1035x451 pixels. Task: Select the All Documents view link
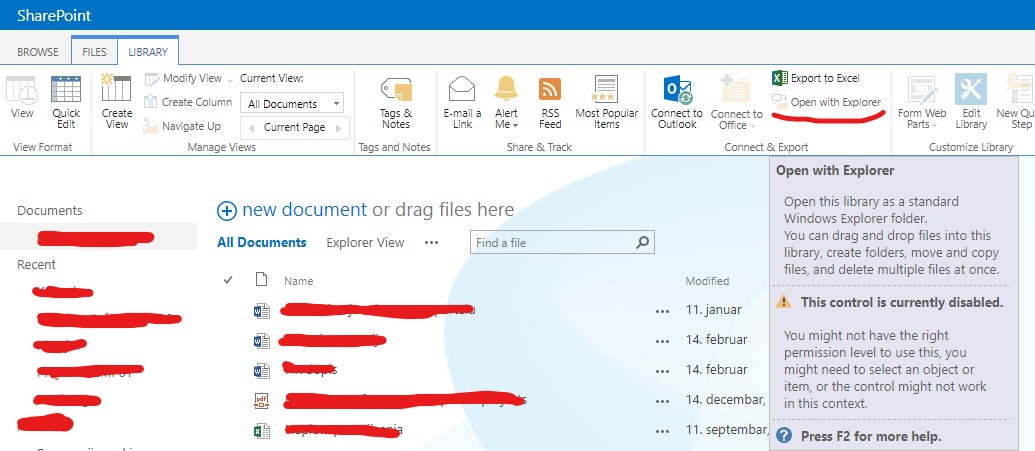[x=261, y=242]
